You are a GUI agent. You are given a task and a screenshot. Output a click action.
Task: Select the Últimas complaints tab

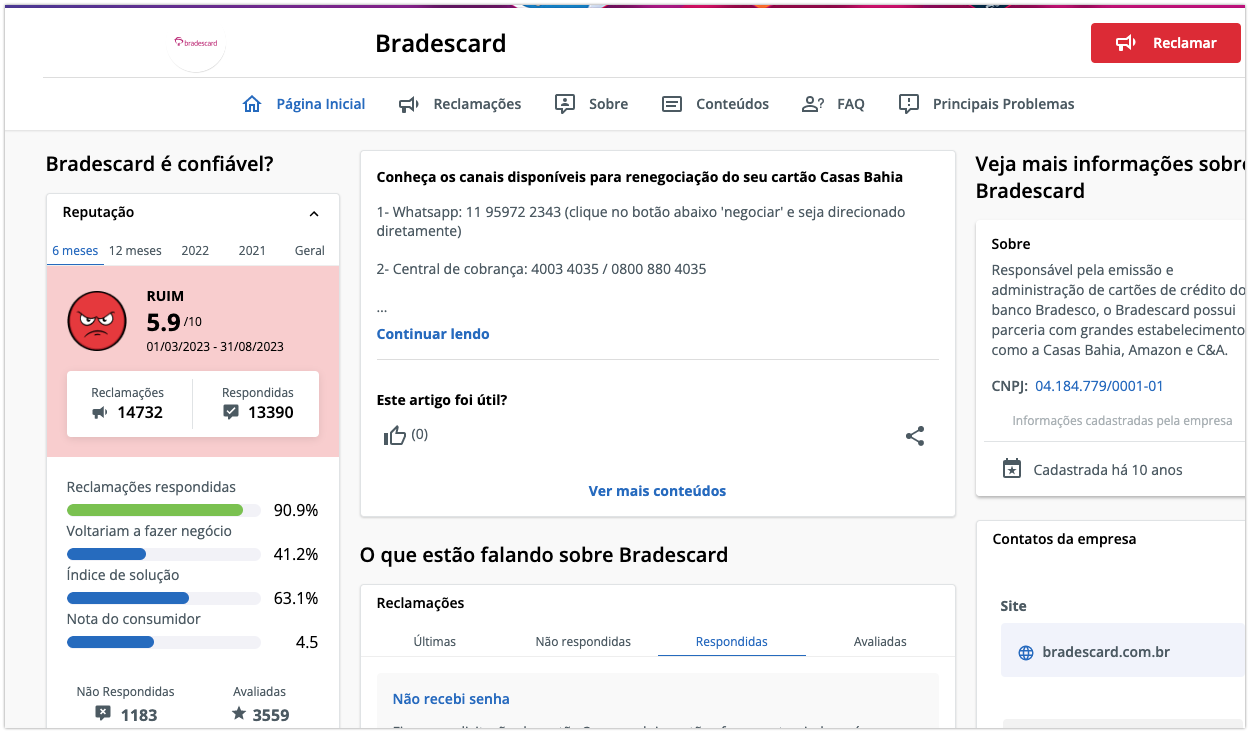pyautogui.click(x=434, y=641)
